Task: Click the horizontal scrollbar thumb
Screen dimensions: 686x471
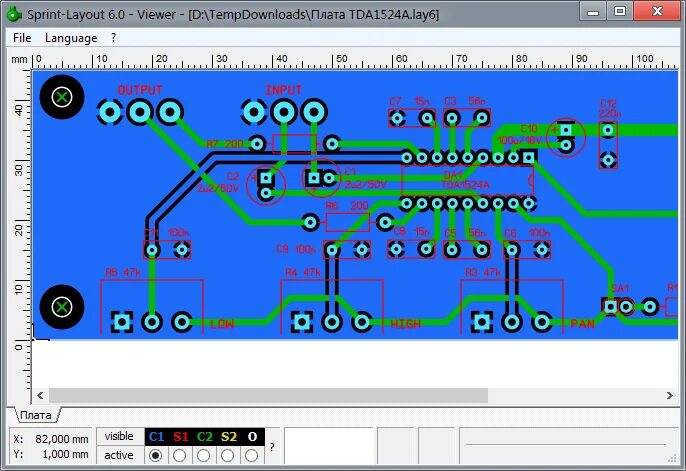Action: [268, 395]
